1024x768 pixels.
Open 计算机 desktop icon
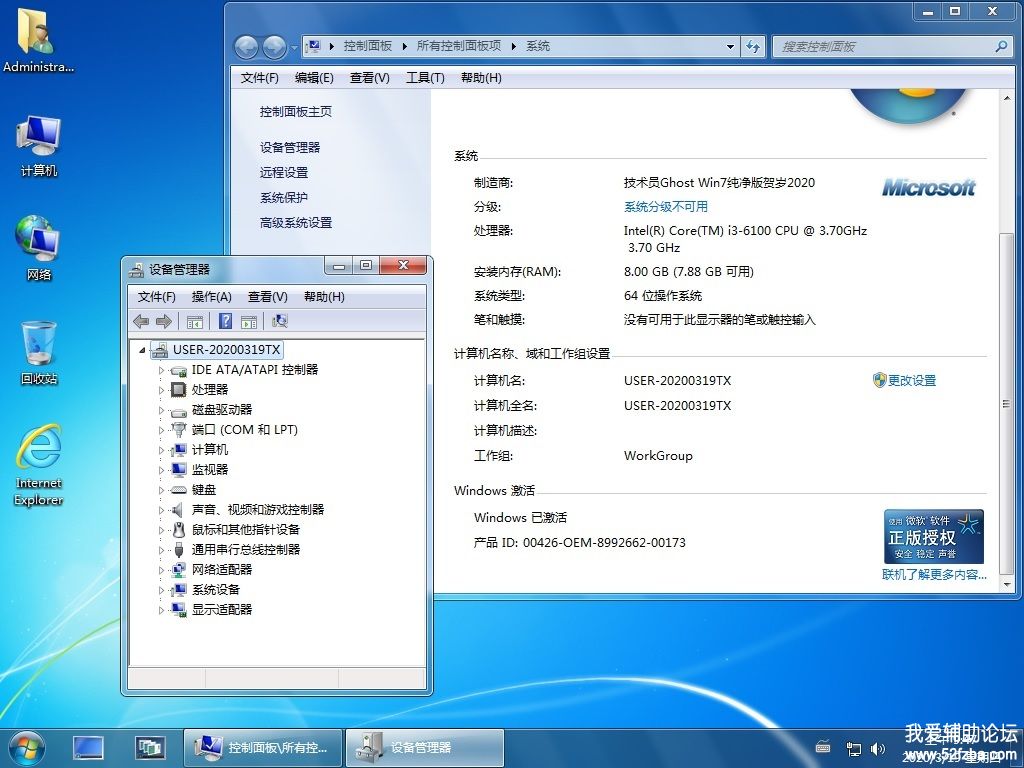[39, 146]
